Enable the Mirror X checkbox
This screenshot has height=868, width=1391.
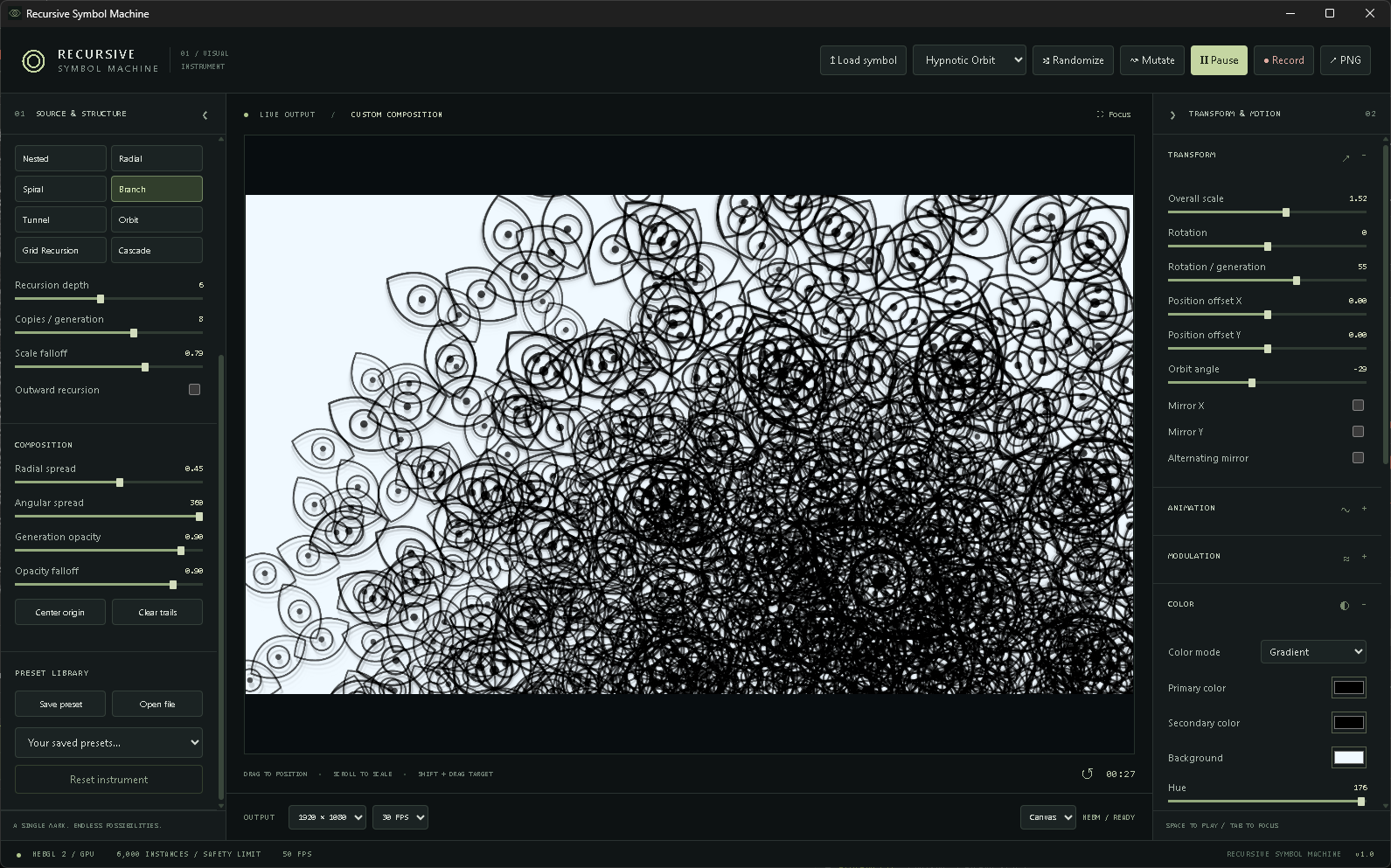tap(1358, 406)
